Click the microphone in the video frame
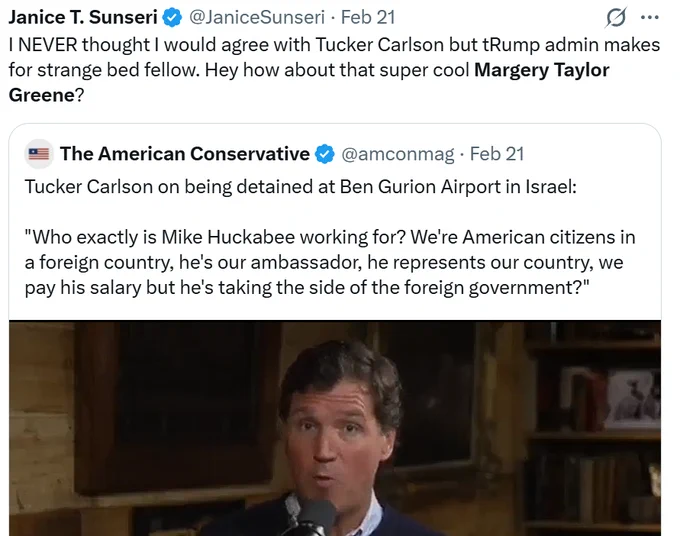 point(313,518)
